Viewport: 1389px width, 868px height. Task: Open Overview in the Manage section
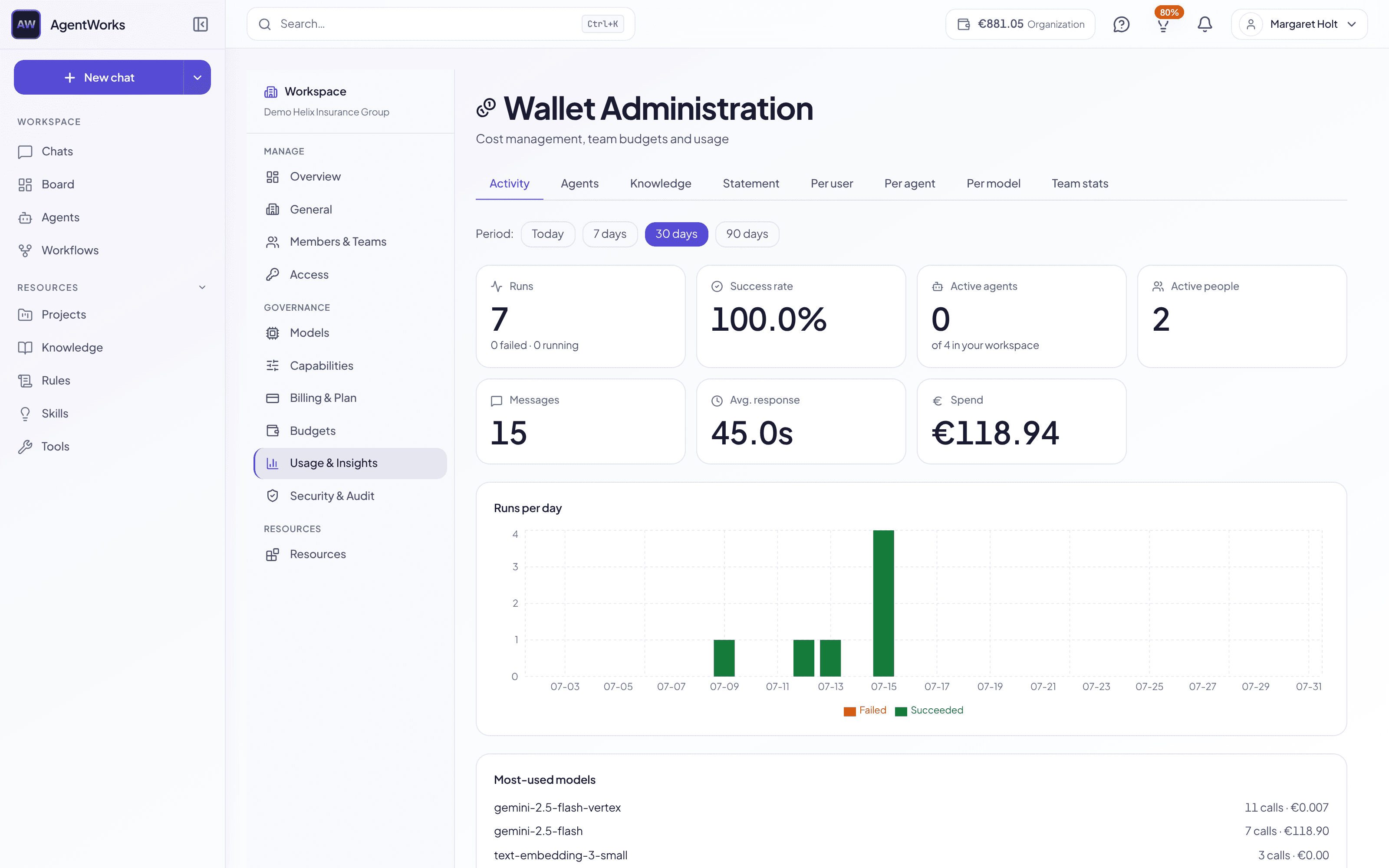click(350, 177)
